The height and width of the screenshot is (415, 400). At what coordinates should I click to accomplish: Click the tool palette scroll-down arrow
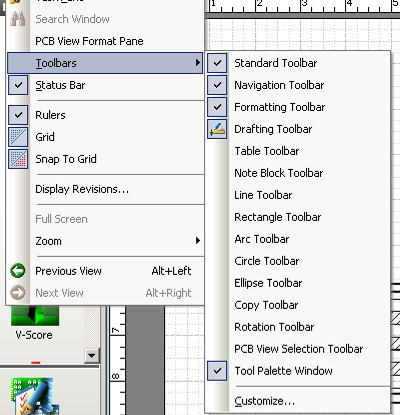point(92,355)
